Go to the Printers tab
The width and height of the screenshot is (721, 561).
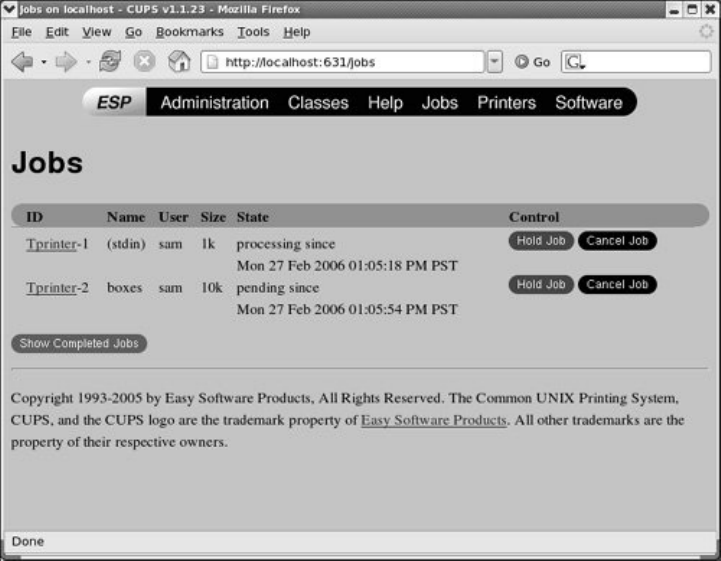coord(507,103)
